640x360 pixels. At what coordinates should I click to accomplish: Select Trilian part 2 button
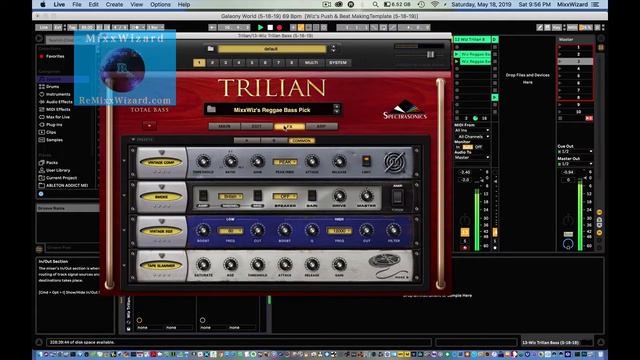tap(212, 62)
